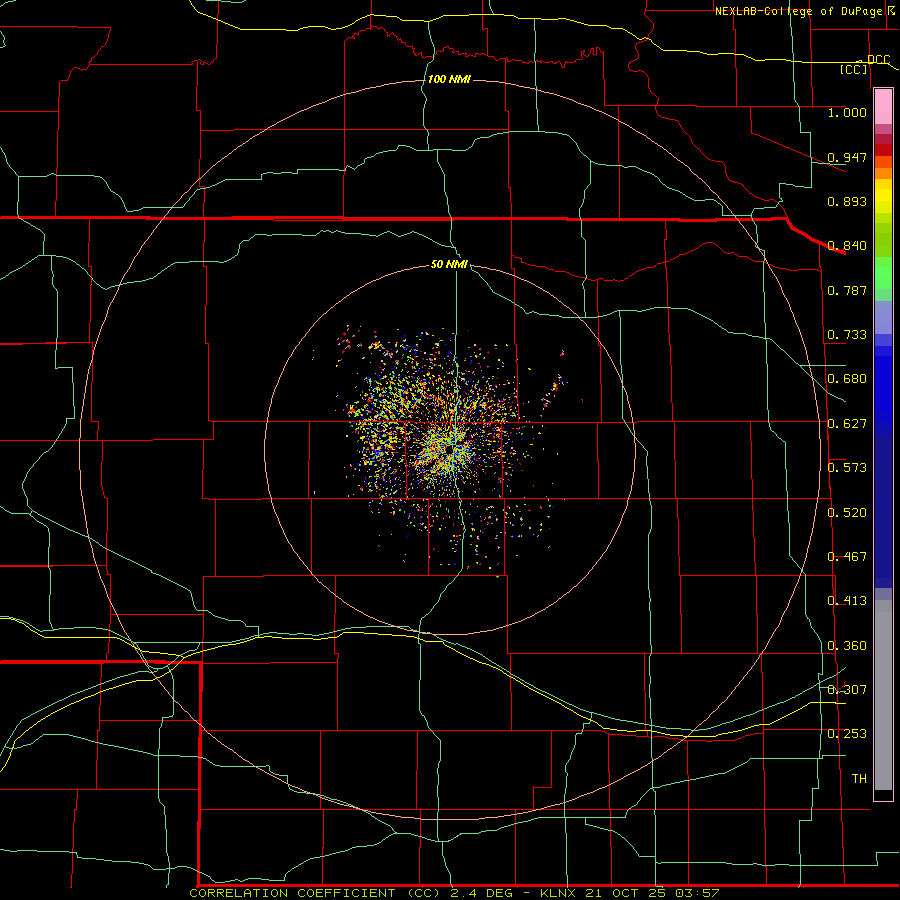This screenshot has width=900, height=900.
Task: Select the 0.253 legend scale value
Action: pyautogui.click(x=847, y=734)
